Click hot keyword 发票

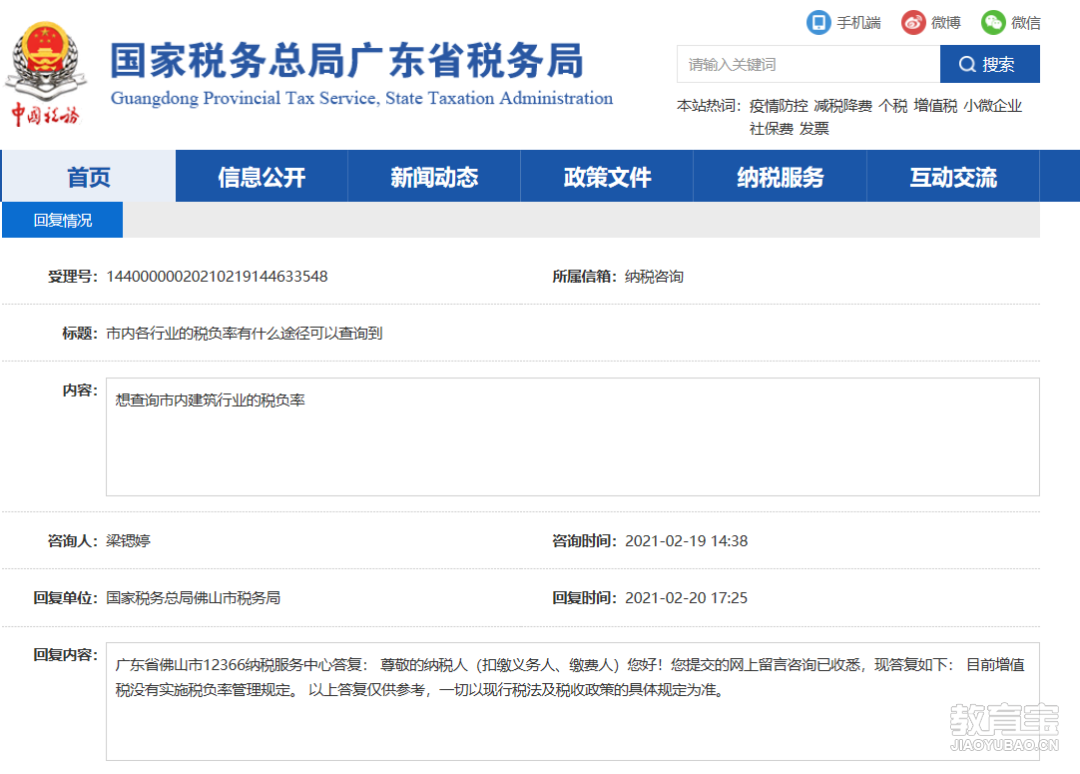click(x=814, y=129)
